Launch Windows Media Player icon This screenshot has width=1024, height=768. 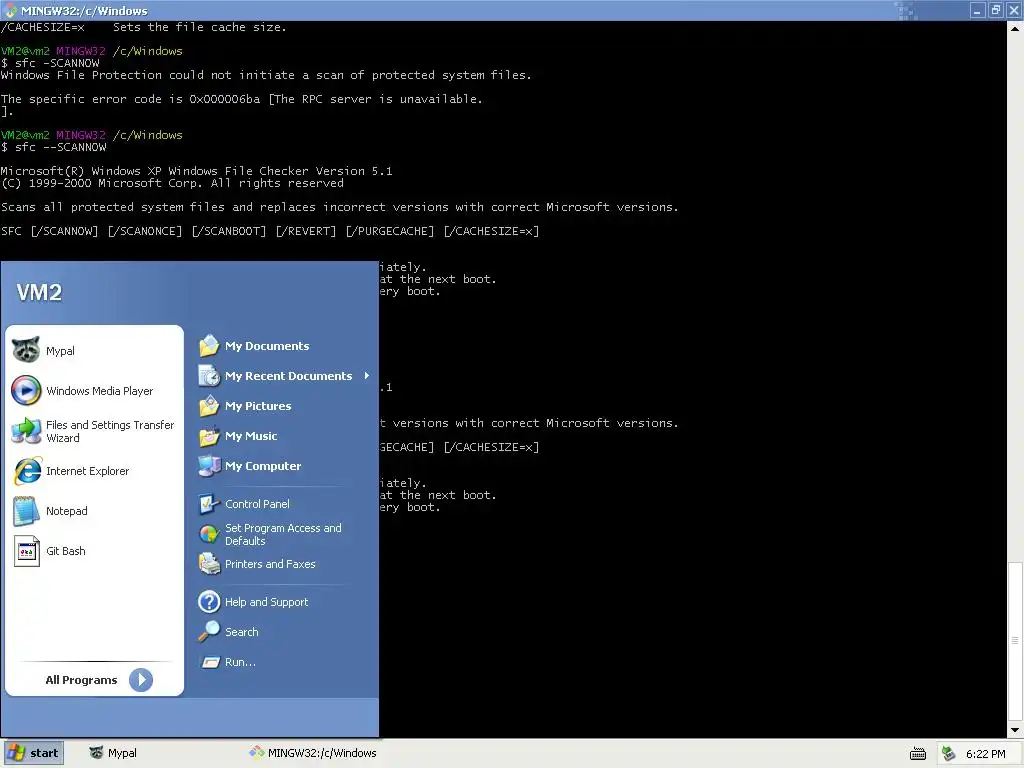tap(26, 391)
